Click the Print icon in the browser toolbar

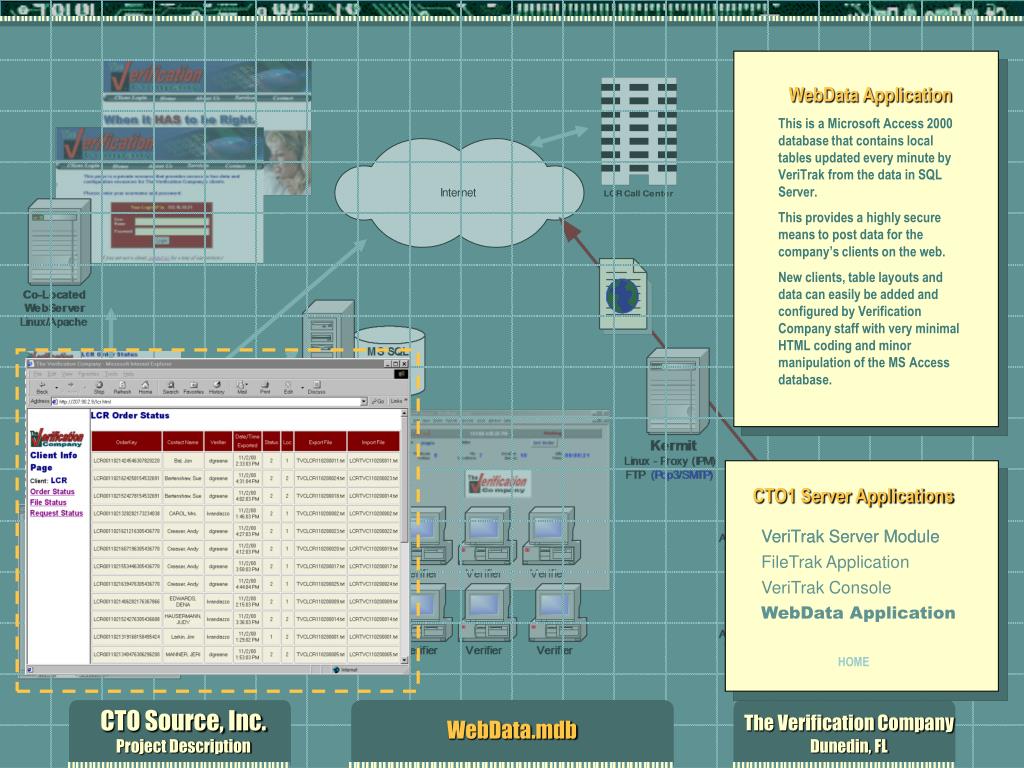click(x=265, y=388)
